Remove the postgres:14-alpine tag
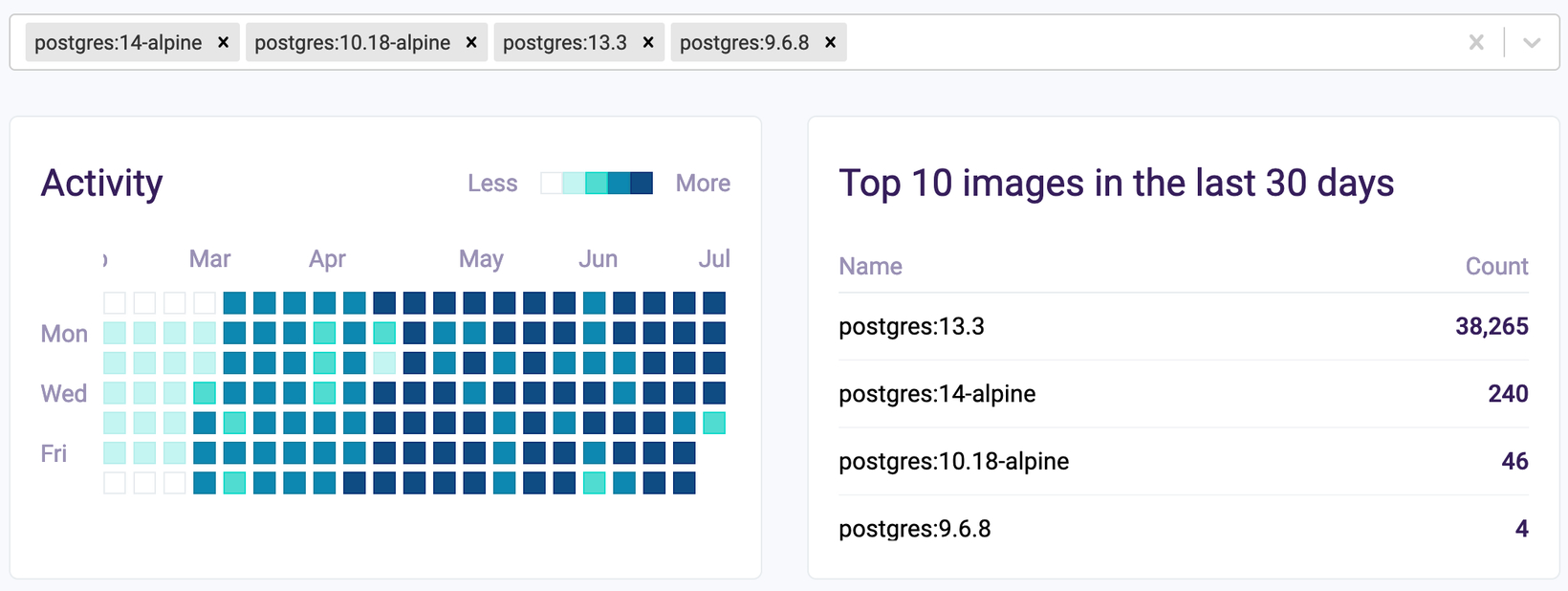Viewport: 1568px width, 591px height. 223,42
